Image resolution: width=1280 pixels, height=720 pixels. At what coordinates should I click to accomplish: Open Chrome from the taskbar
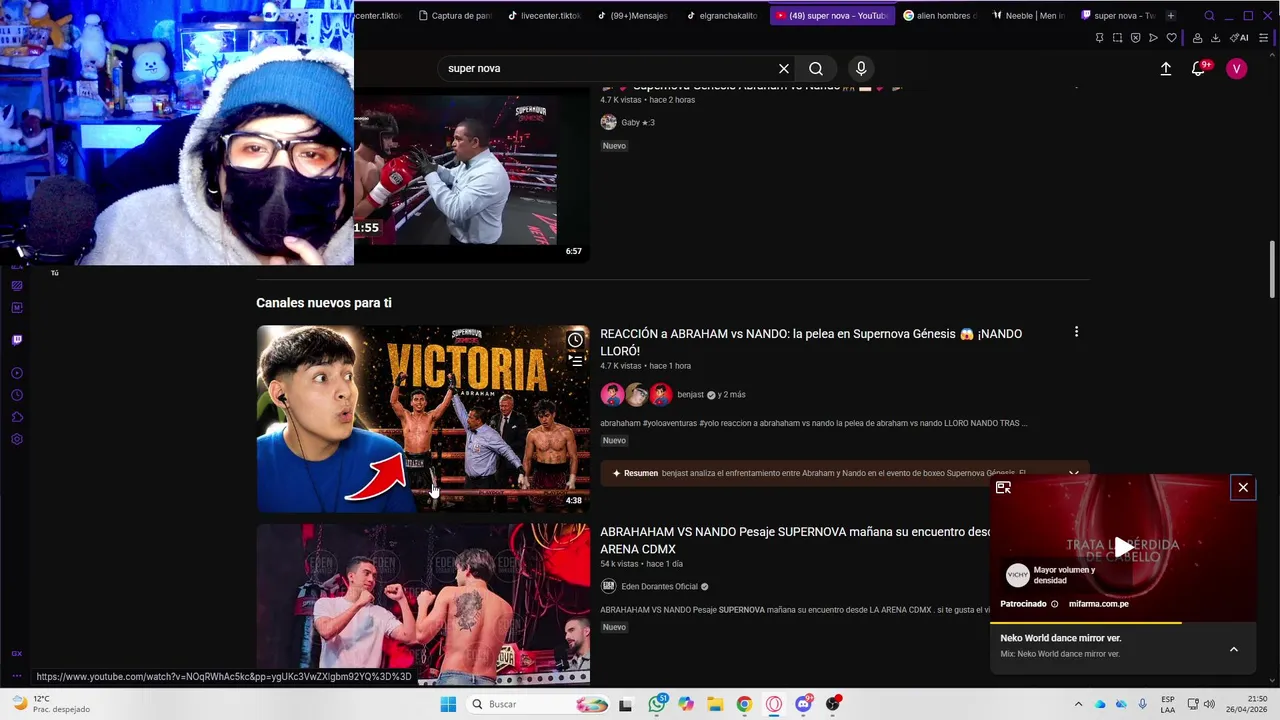point(744,704)
